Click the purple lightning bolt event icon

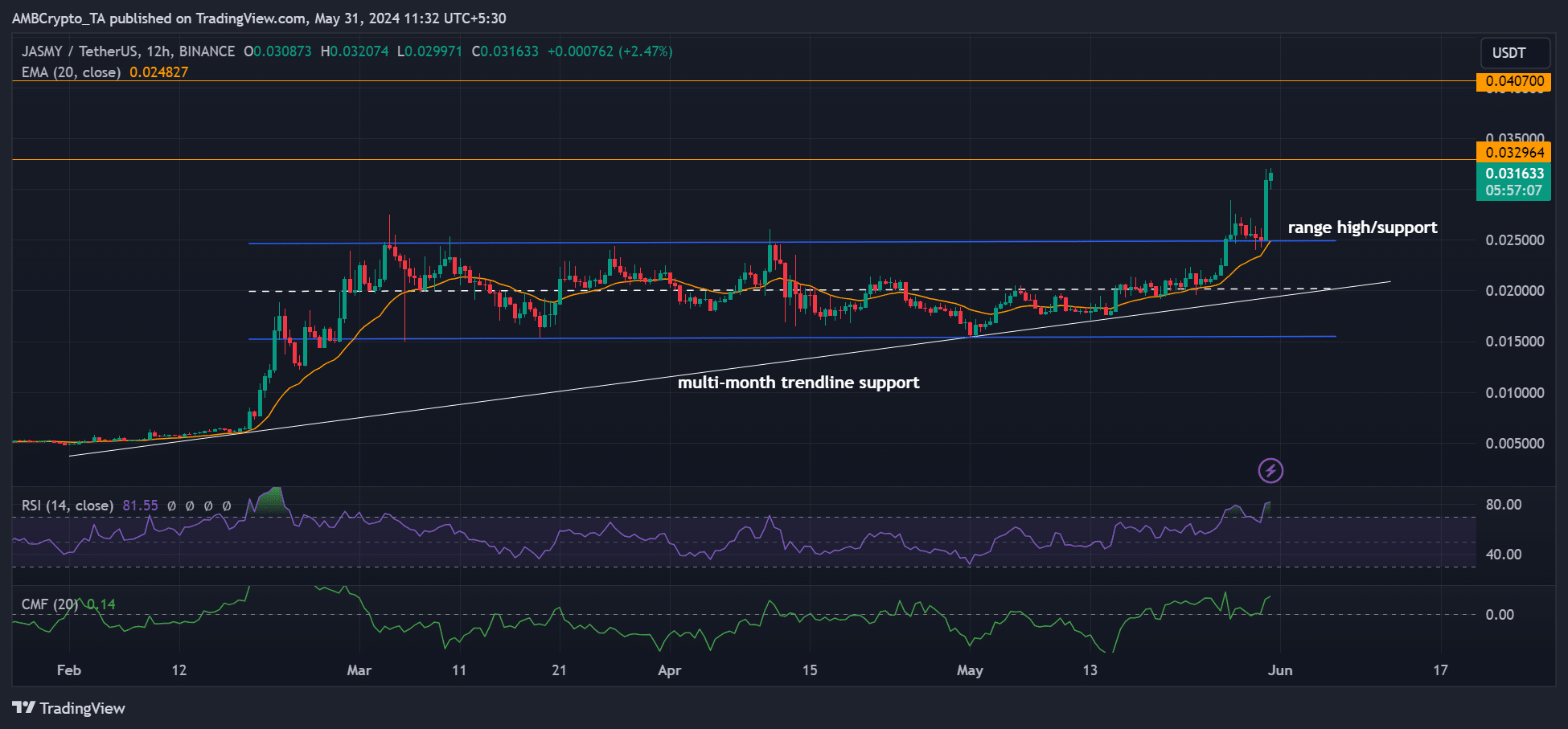pos(1270,470)
